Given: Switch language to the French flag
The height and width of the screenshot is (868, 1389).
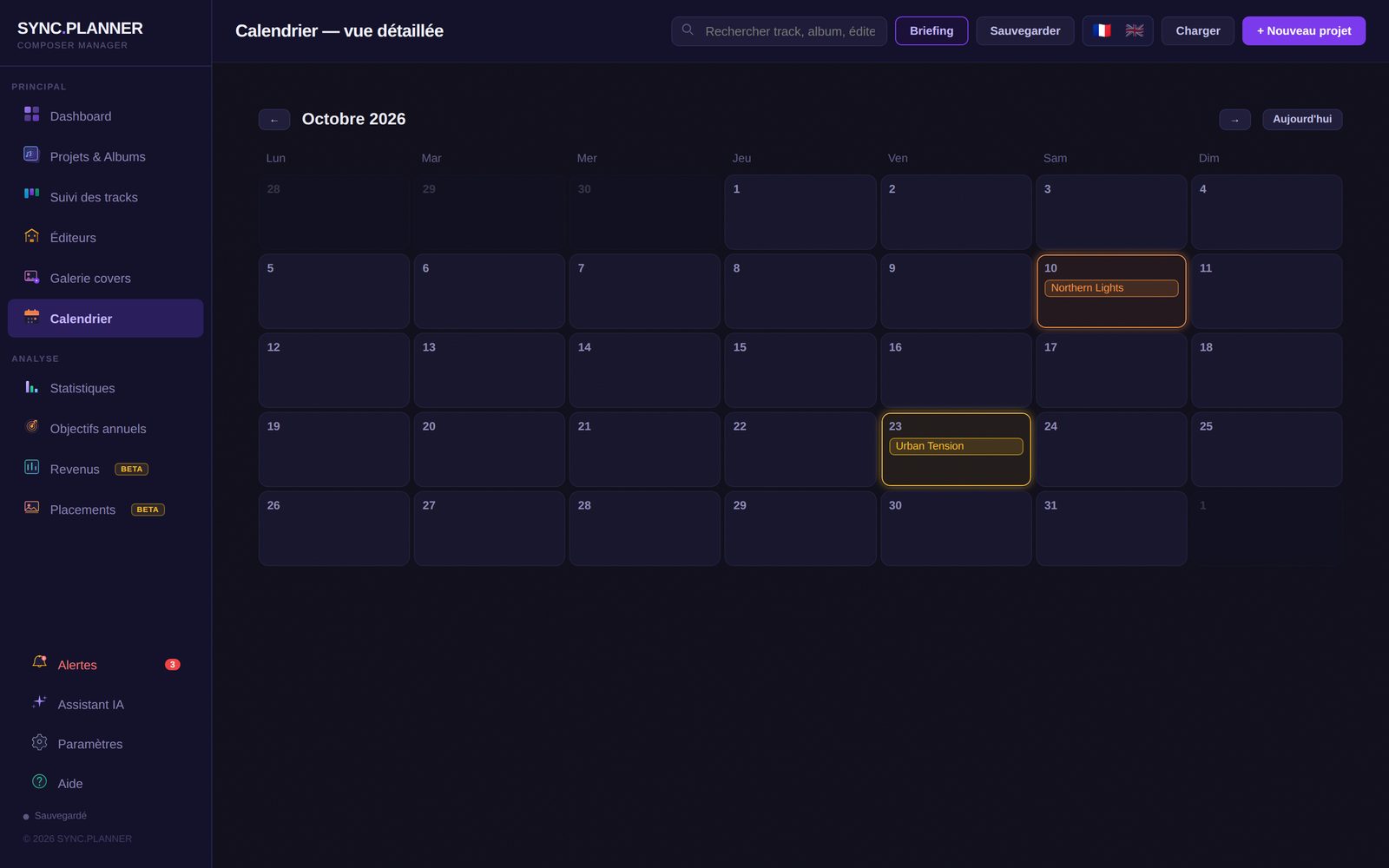Looking at the screenshot, I should click(x=1102, y=30).
